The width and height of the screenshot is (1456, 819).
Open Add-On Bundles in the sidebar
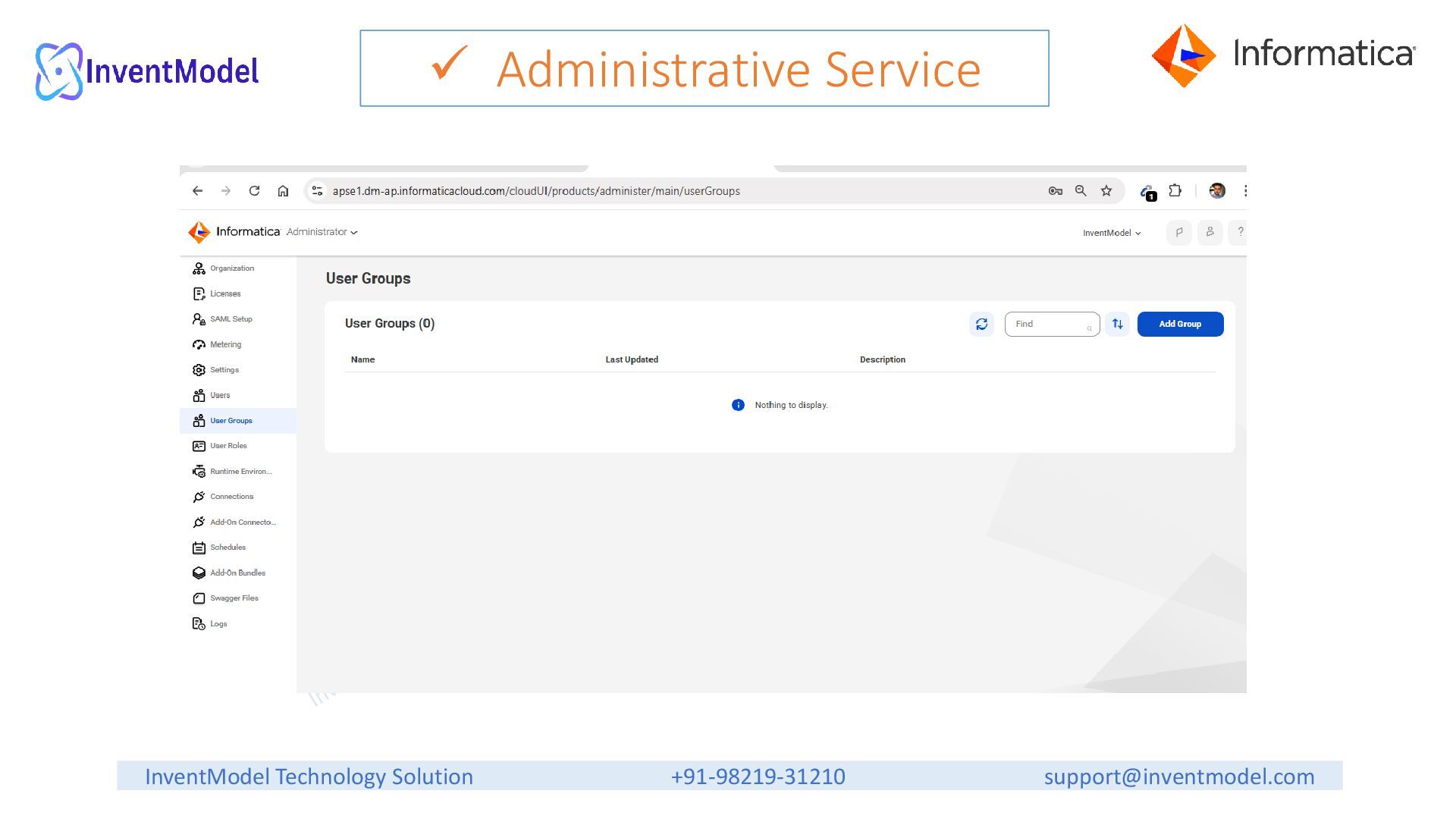[238, 573]
